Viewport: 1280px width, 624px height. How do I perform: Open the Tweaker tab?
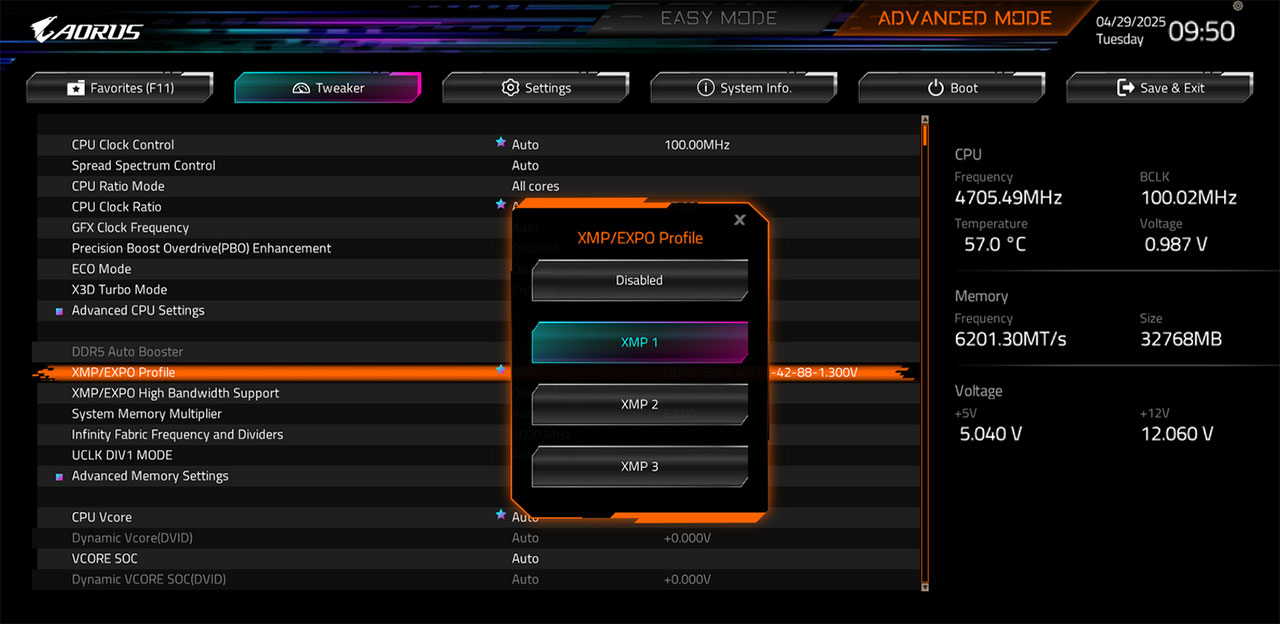point(328,88)
